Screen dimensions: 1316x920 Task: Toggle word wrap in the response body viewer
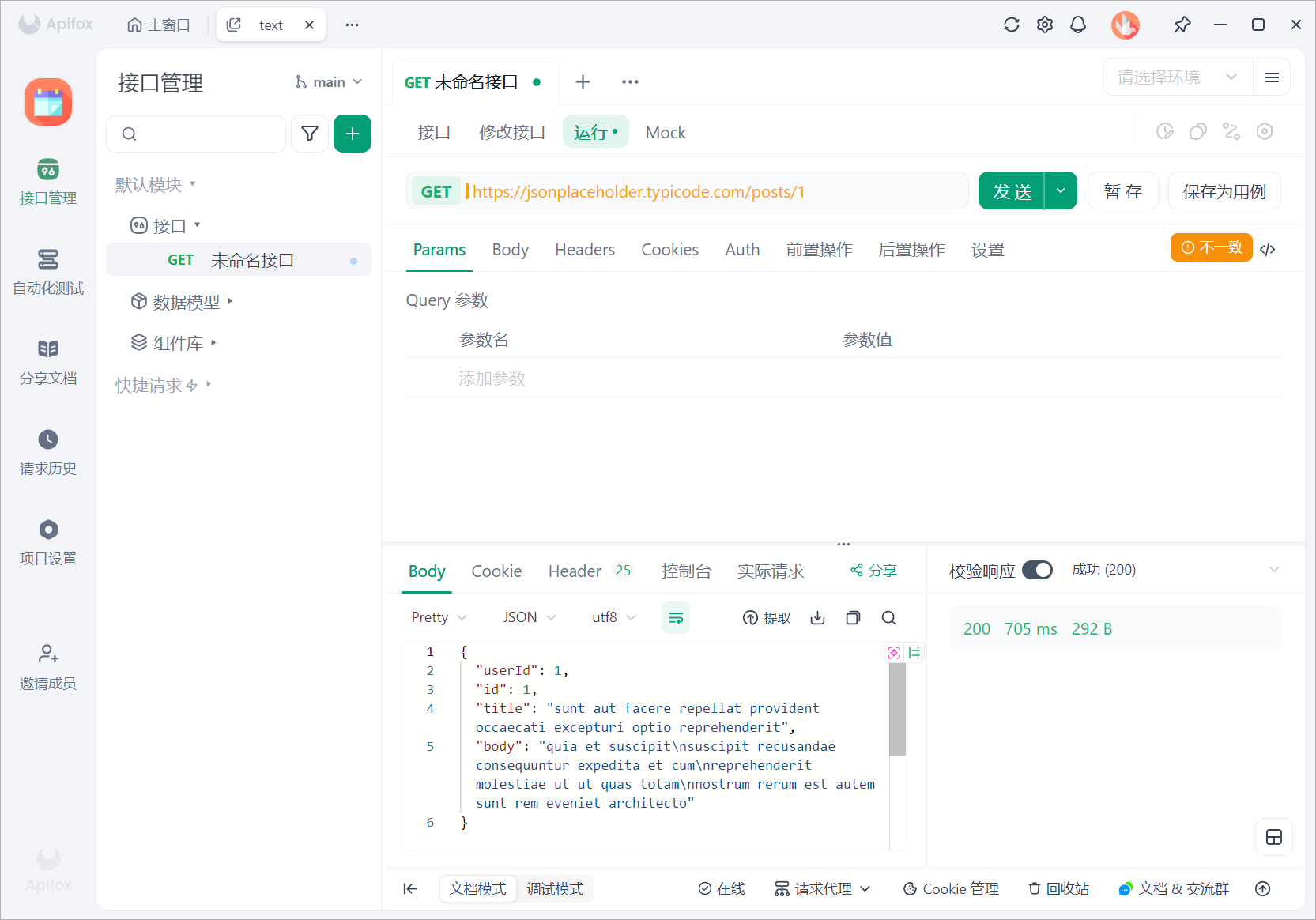click(676, 617)
